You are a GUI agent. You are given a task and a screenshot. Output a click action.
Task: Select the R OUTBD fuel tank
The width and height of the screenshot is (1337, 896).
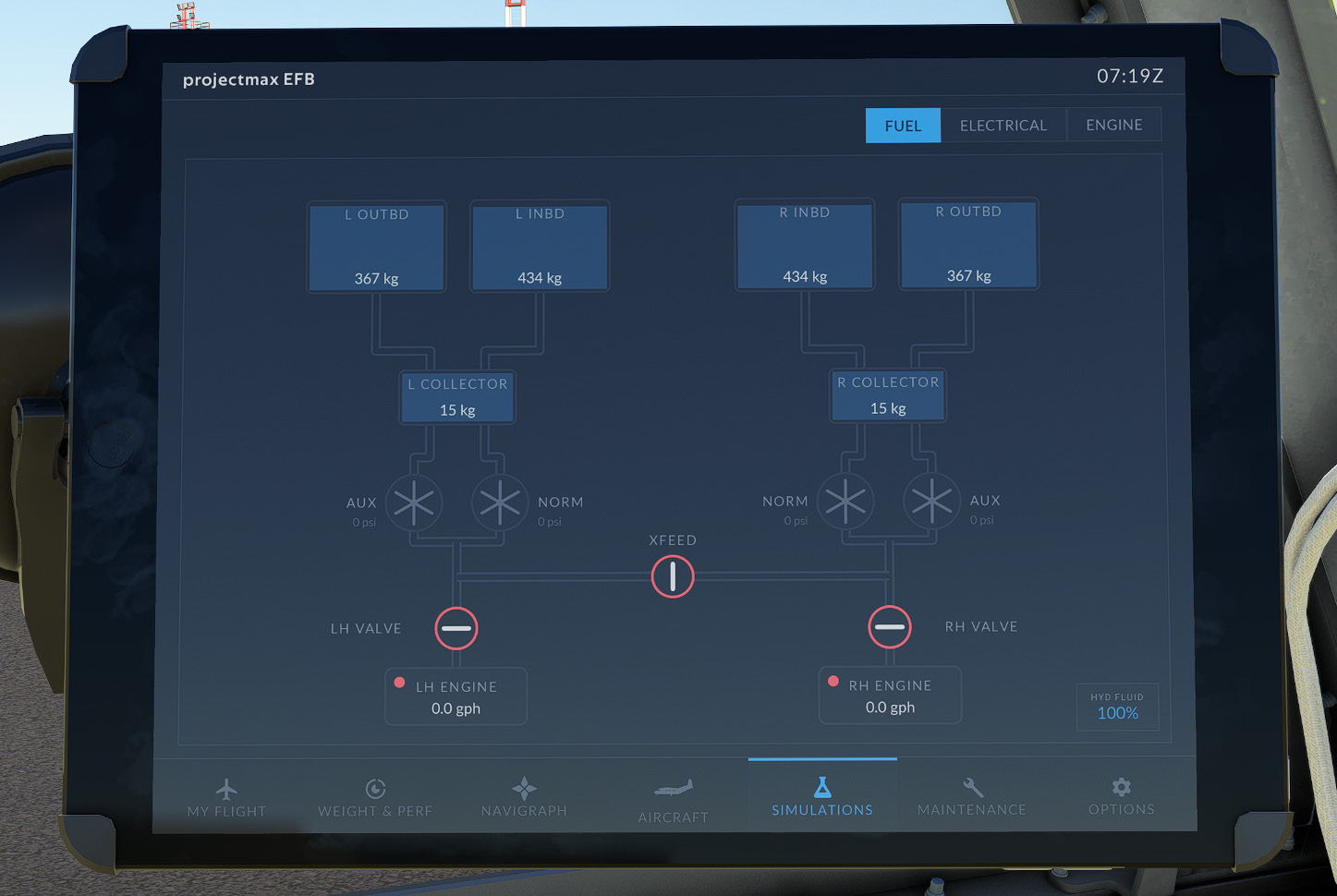[x=968, y=244]
